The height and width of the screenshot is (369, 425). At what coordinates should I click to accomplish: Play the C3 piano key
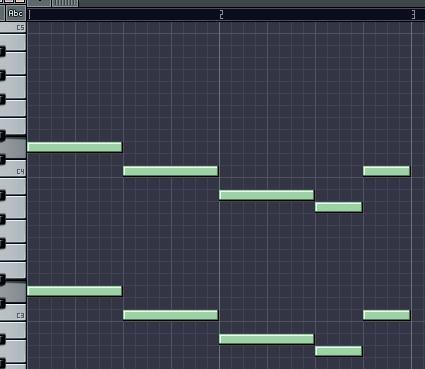(13, 314)
